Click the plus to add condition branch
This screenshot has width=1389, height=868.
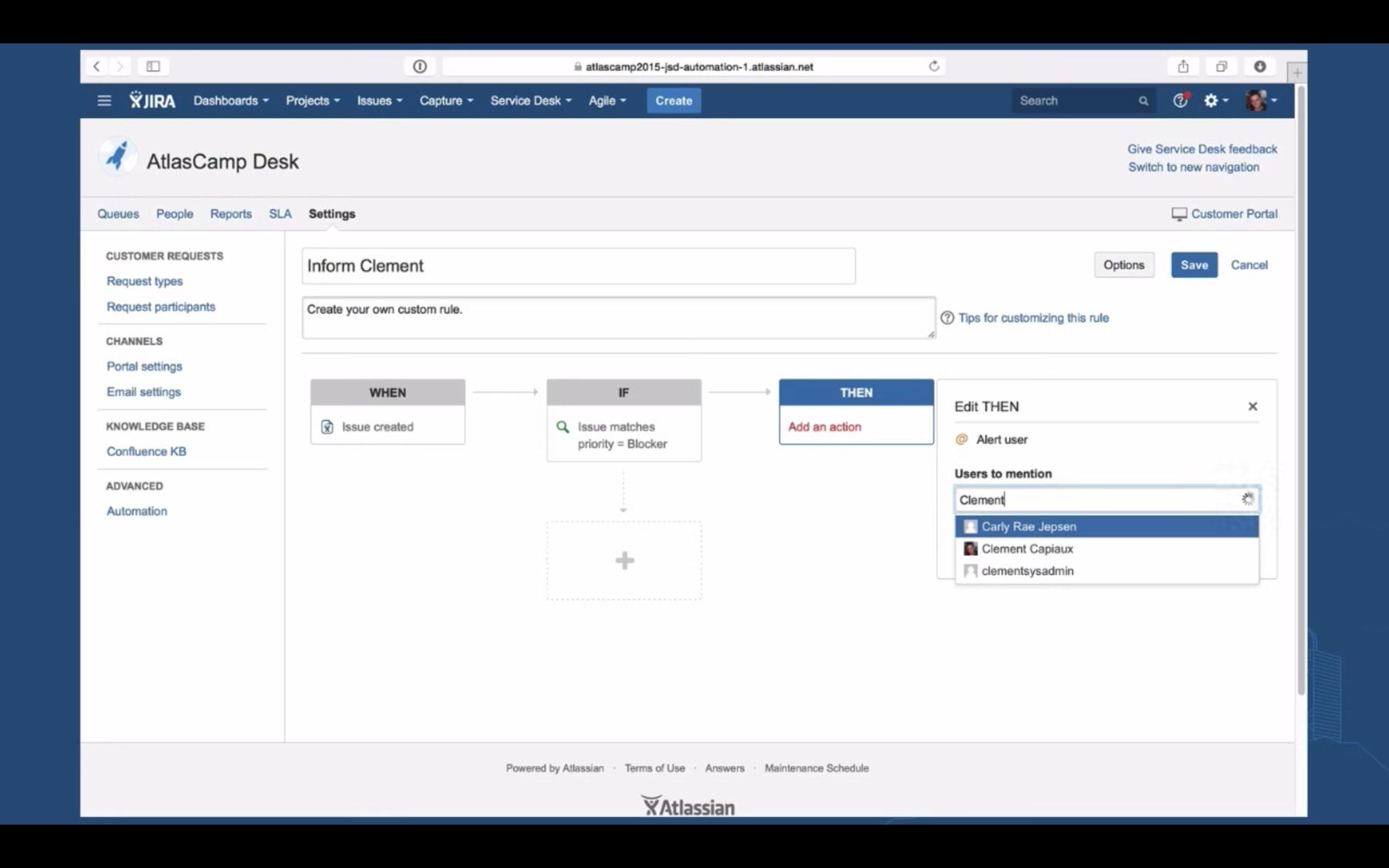click(624, 560)
